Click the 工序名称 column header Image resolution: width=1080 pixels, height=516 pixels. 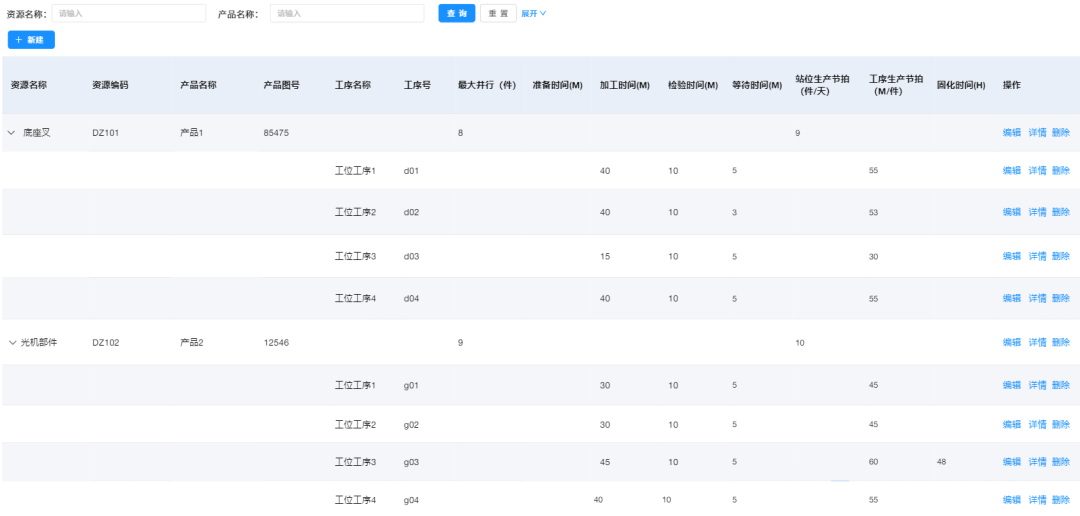pyautogui.click(x=353, y=85)
